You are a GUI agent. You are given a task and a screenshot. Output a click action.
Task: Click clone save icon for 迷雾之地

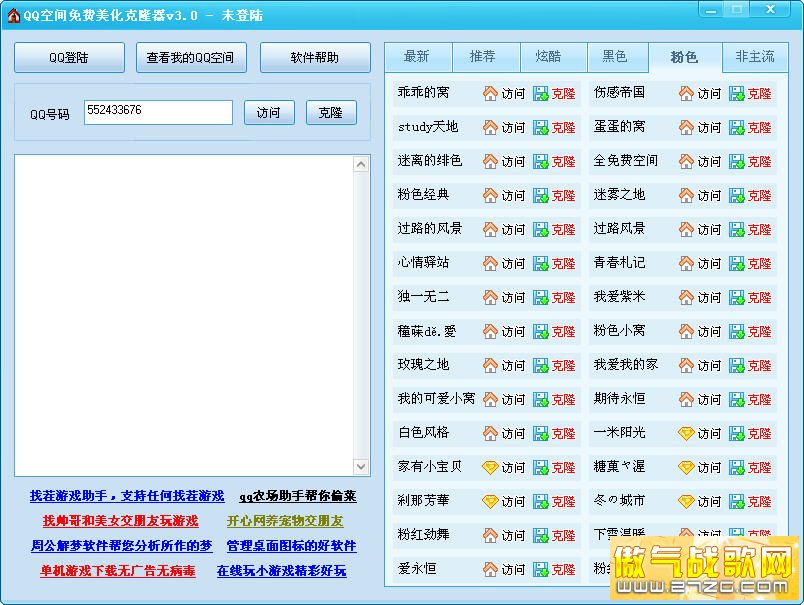(736, 195)
